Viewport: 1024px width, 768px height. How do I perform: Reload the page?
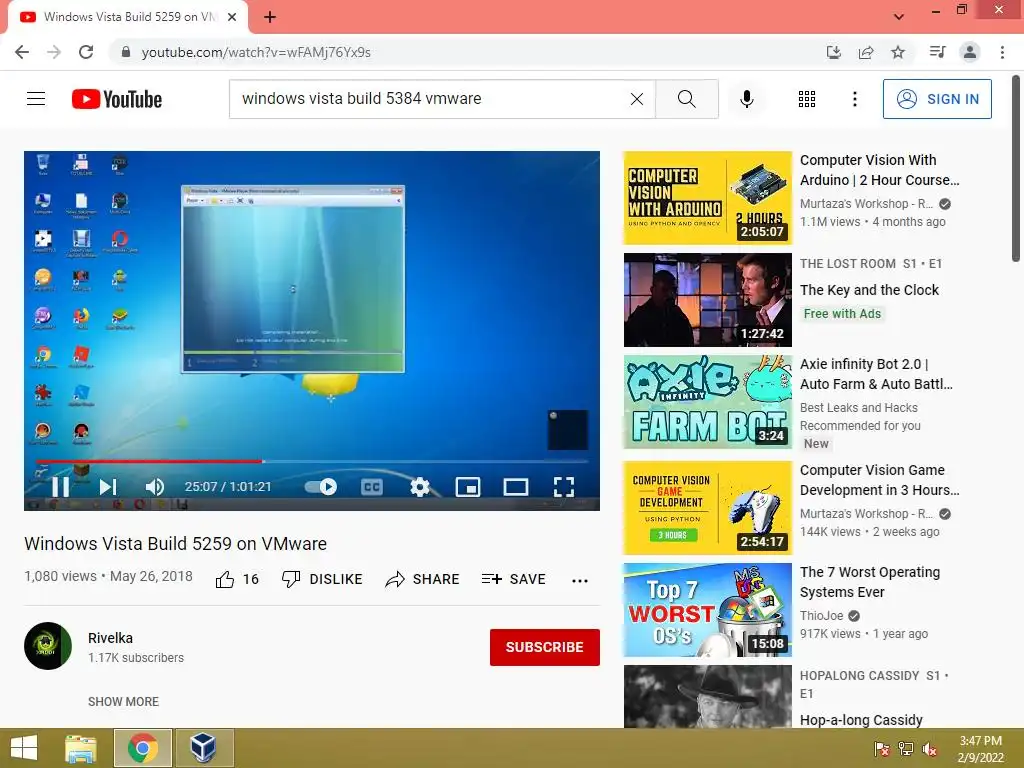(86, 52)
